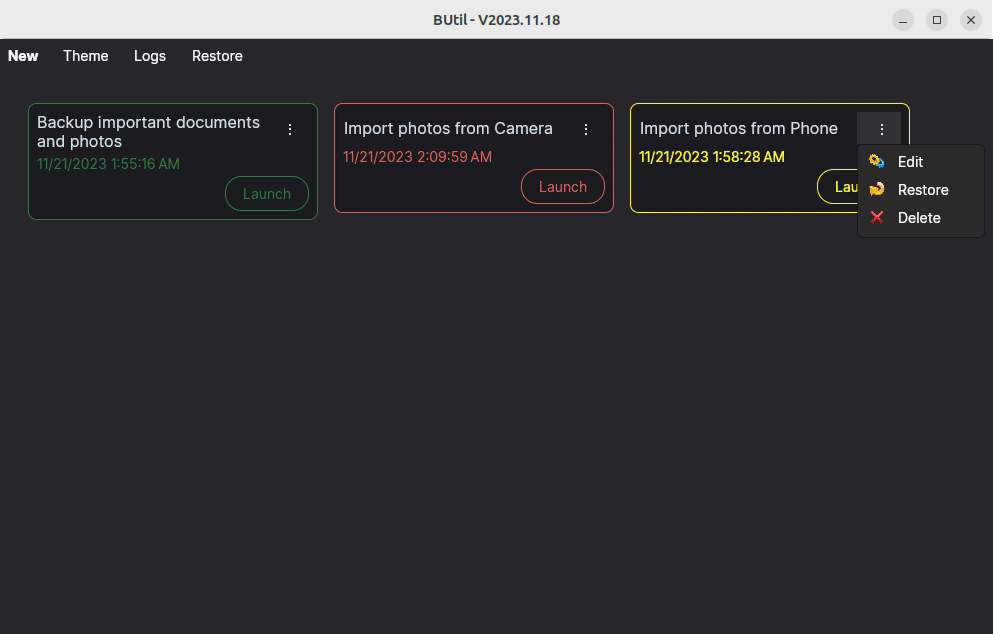993x634 pixels.
Task: Open the Logs menu
Action: [x=150, y=56]
